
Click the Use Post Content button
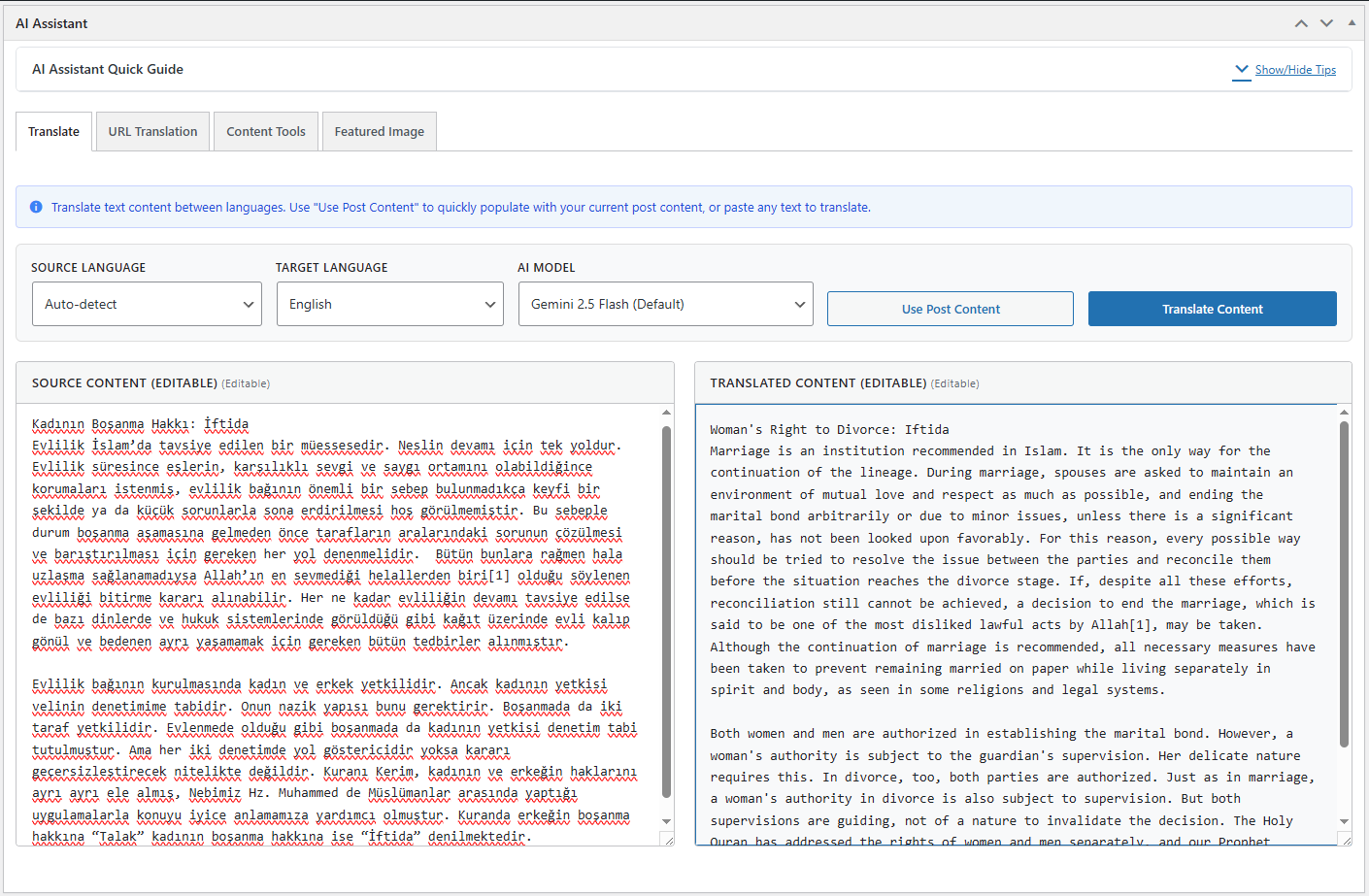point(951,309)
